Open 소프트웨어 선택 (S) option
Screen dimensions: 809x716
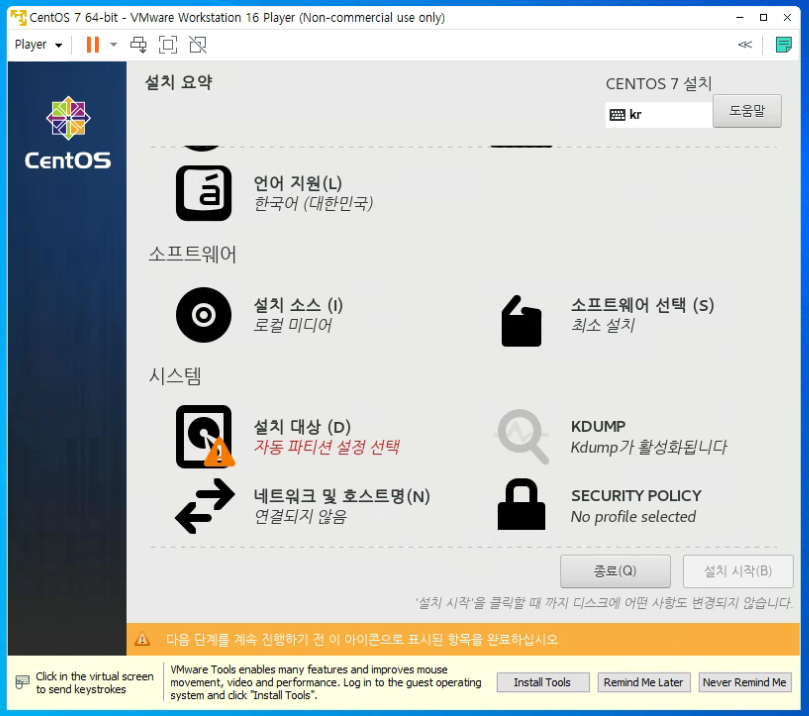click(x=642, y=305)
